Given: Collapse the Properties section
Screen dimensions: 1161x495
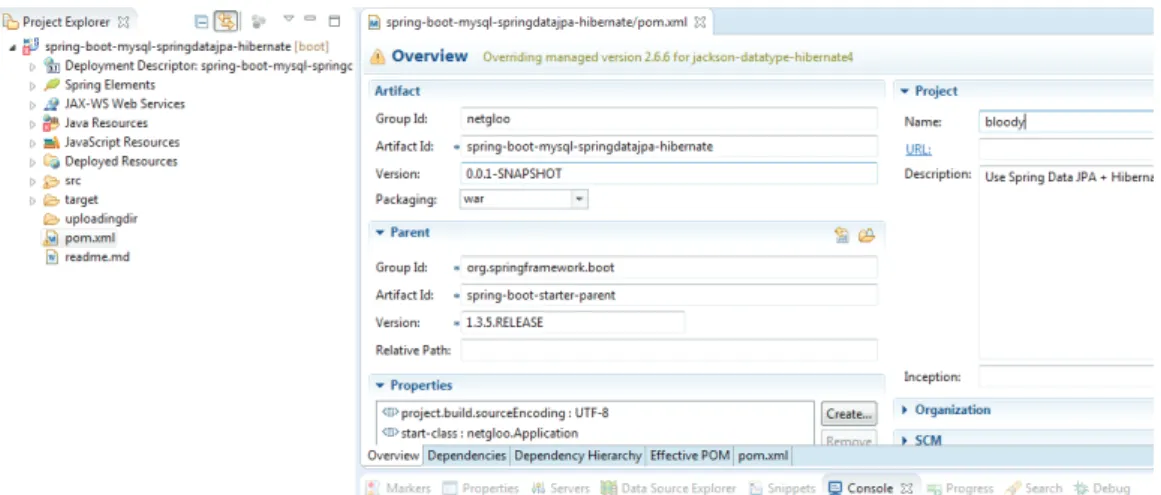Looking at the screenshot, I should pos(380,385).
